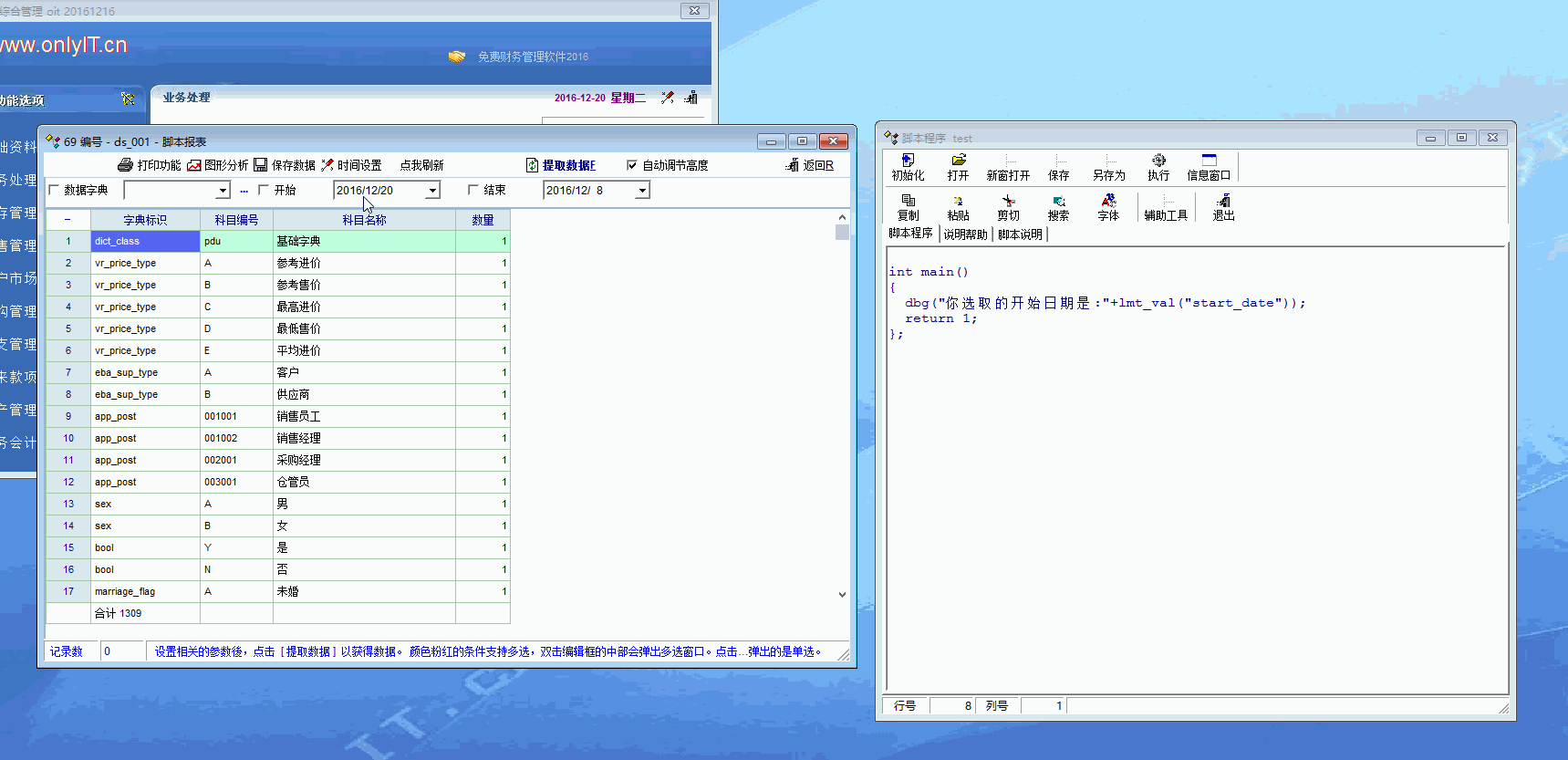
Task: Click 返回 to return from report
Action: pyautogui.click(x=810, y=165)
